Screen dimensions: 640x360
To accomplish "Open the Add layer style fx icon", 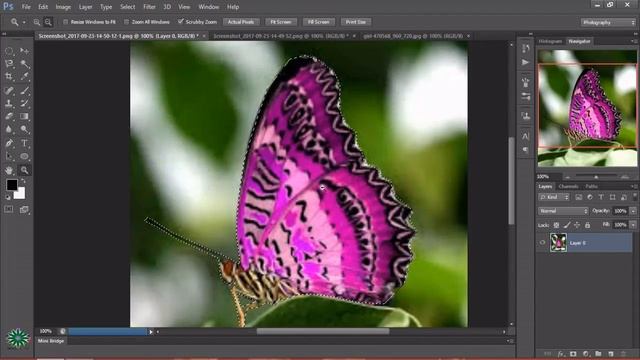I will coord(561,354).
